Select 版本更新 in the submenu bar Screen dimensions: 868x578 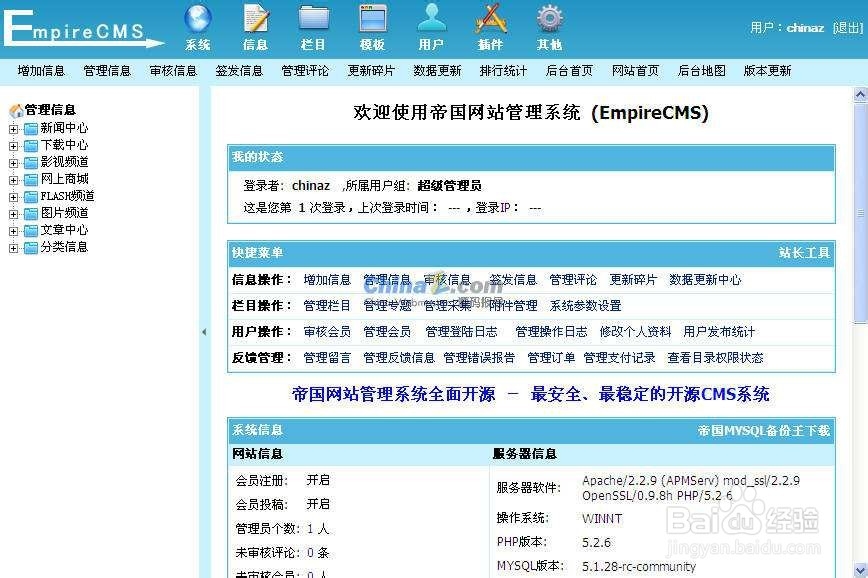pyautogui.click(x=767, y=71)
